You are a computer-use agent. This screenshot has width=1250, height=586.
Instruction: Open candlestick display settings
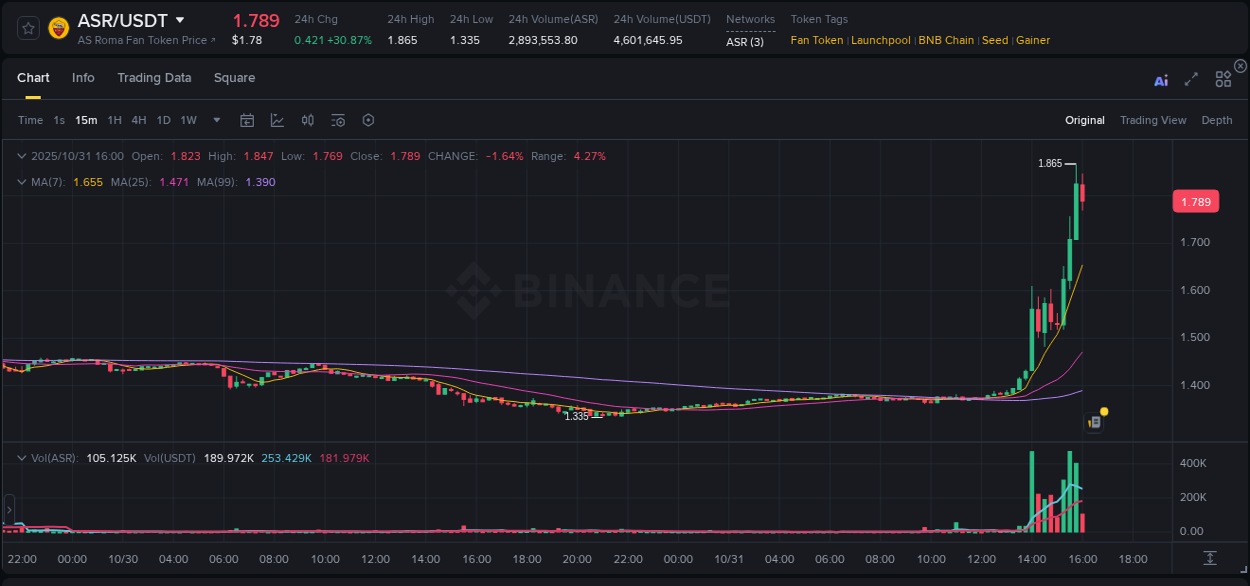[307, 119]
